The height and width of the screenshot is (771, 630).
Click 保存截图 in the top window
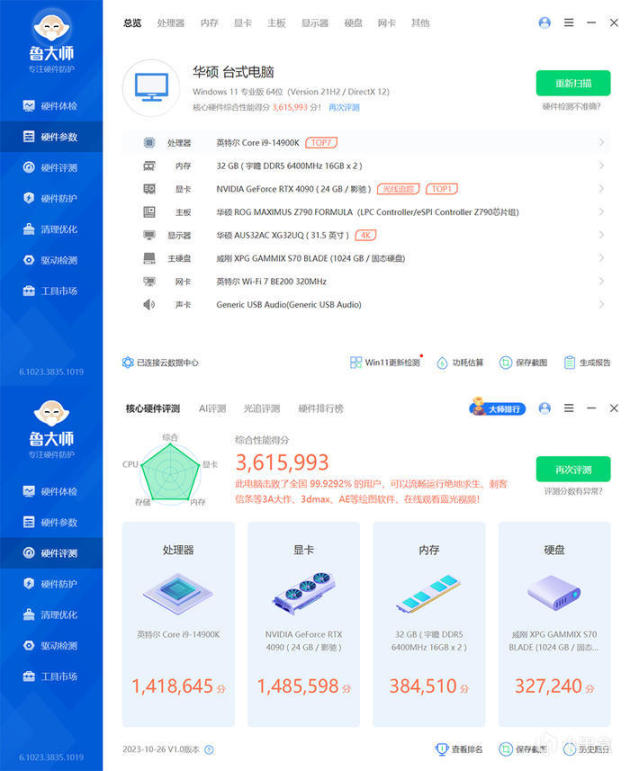523,362
